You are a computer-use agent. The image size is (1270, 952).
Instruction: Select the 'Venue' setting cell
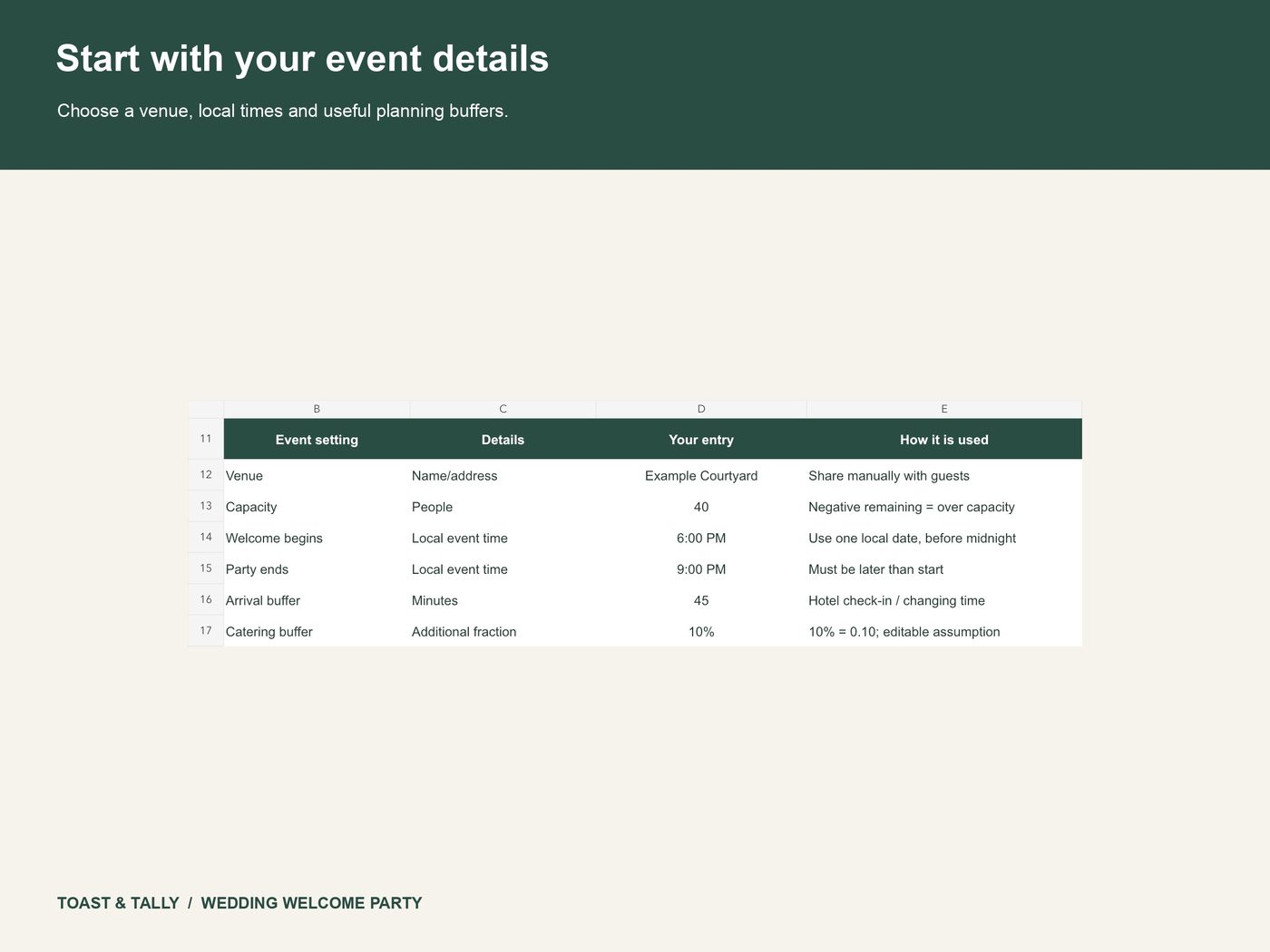pos(317,476)
